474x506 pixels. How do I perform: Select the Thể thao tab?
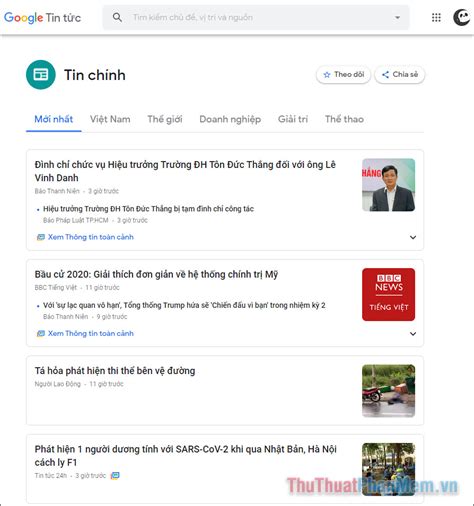click(344, 119)
